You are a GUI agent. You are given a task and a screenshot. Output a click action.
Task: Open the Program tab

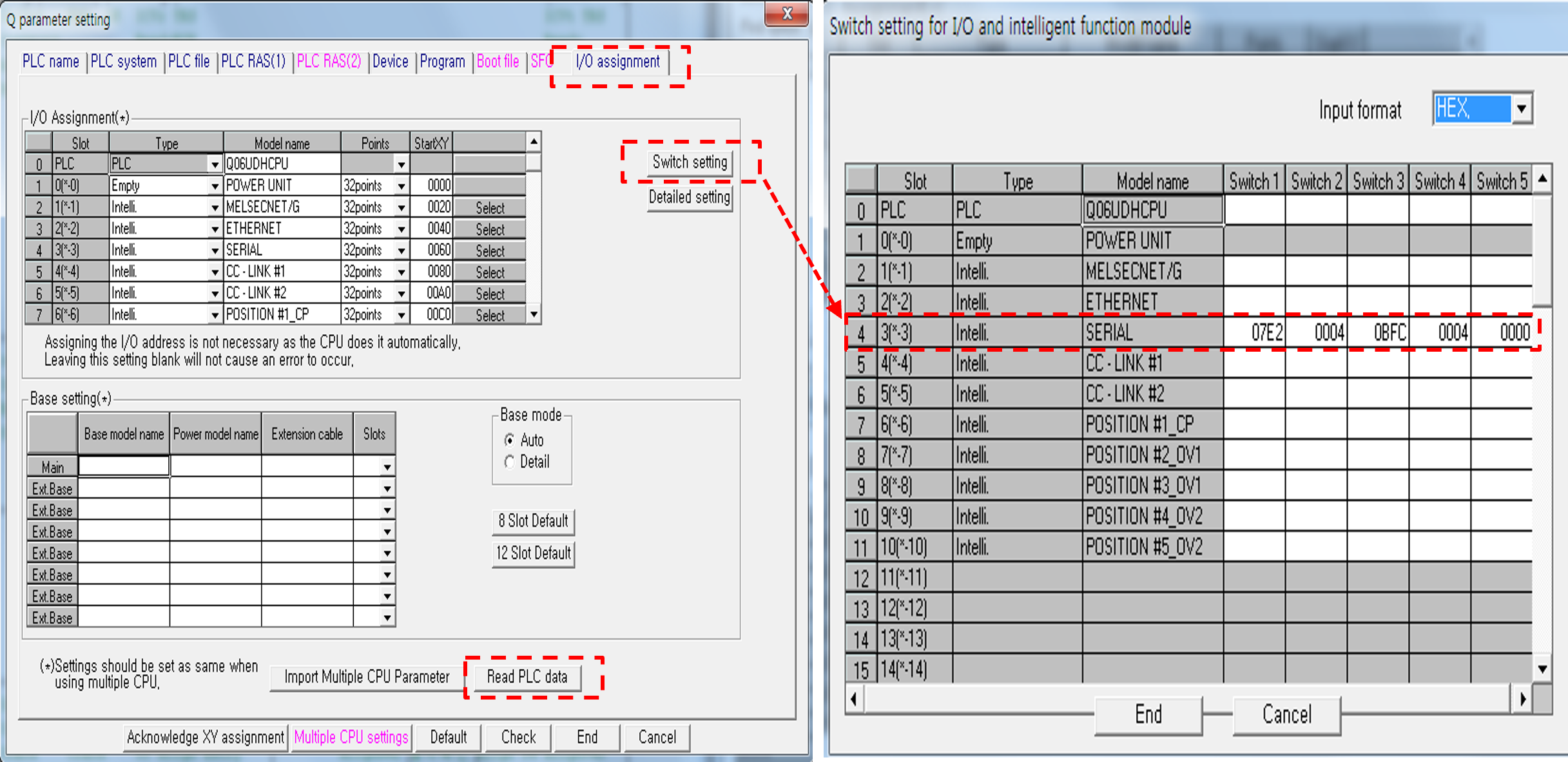pos(442,61)
